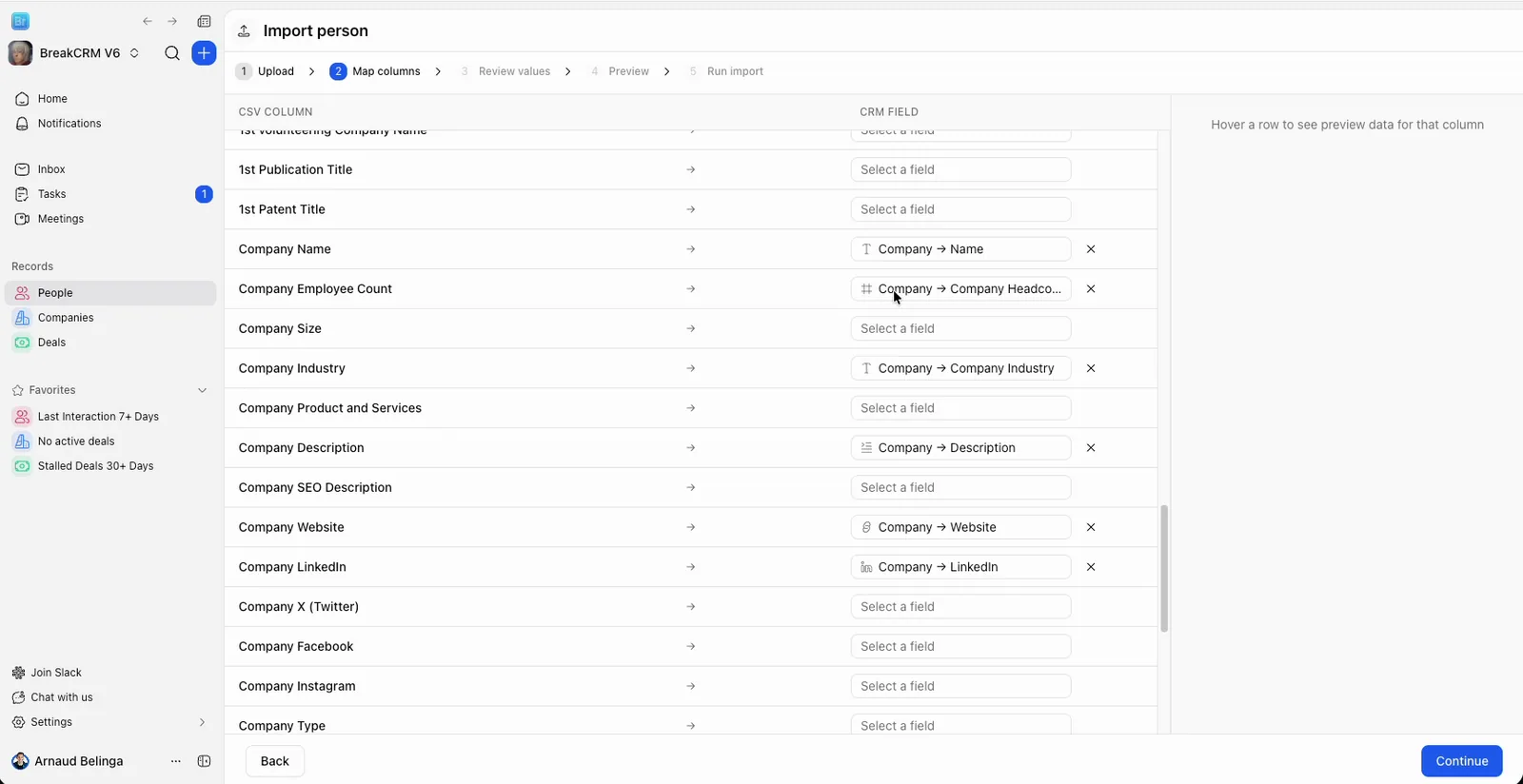Go back with the left arrow icon

coord(148,21)
